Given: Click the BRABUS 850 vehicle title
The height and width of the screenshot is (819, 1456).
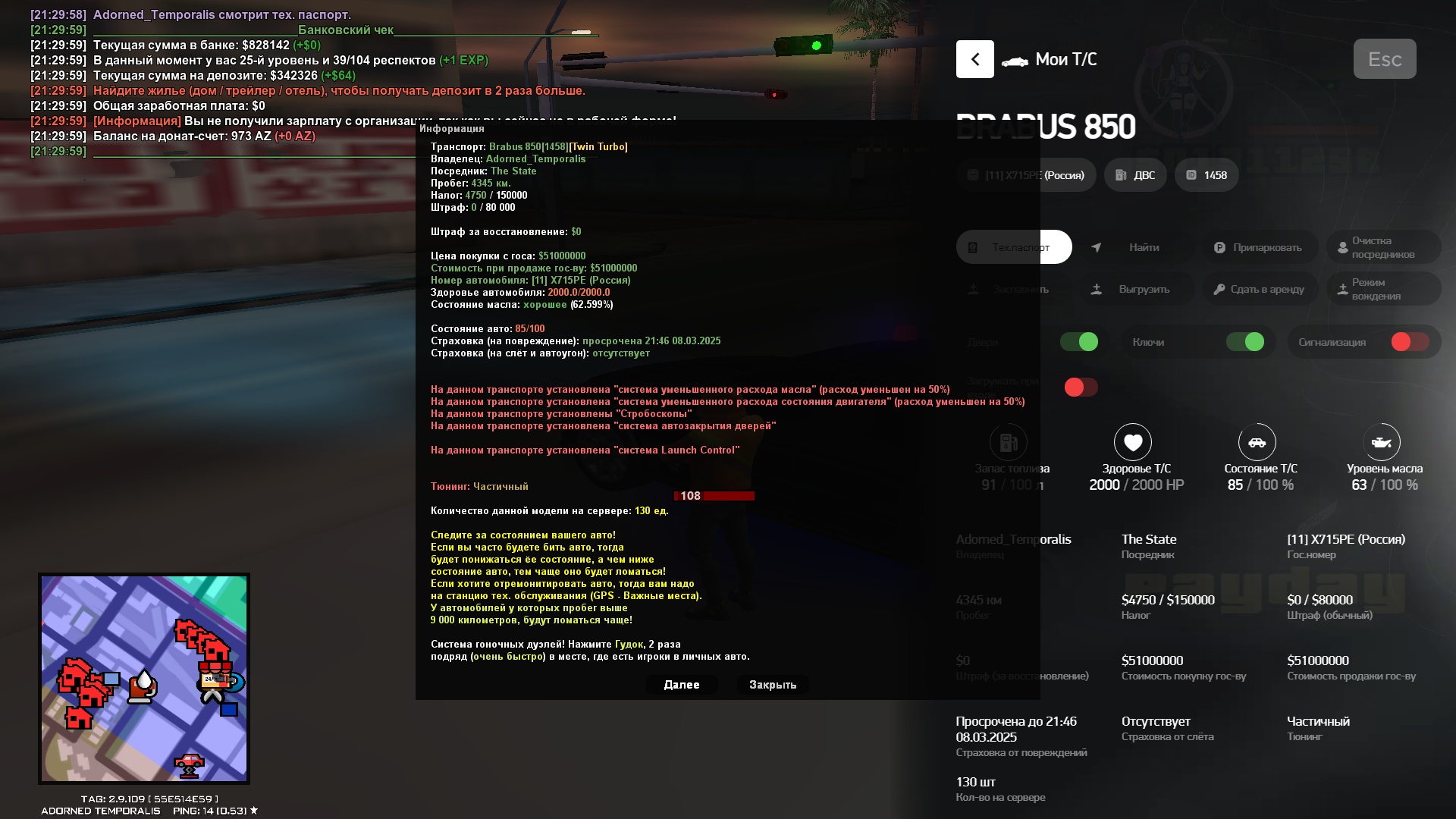Looking at the screenshot, I should tap(1046, 127).
